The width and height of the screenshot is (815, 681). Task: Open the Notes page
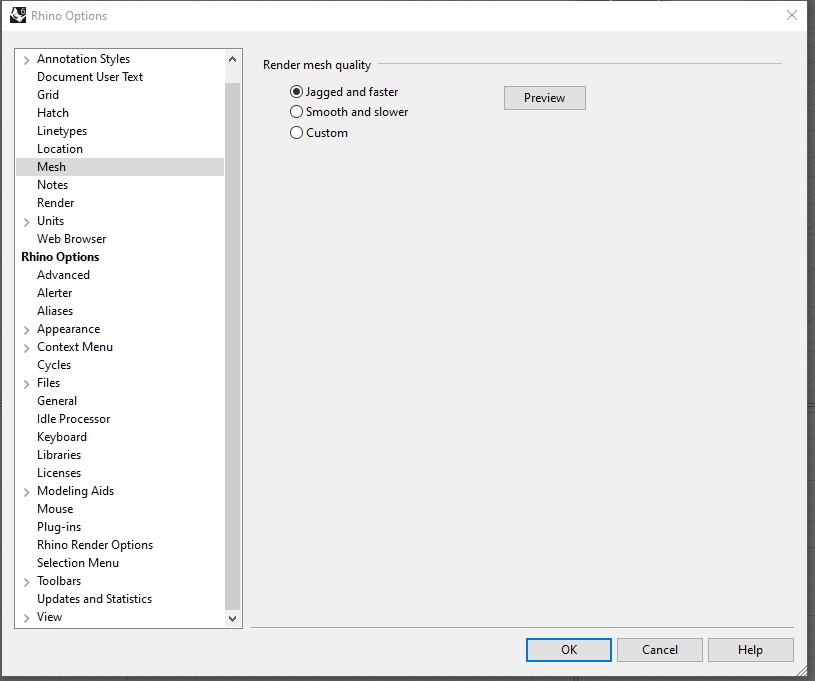(52, 185)
